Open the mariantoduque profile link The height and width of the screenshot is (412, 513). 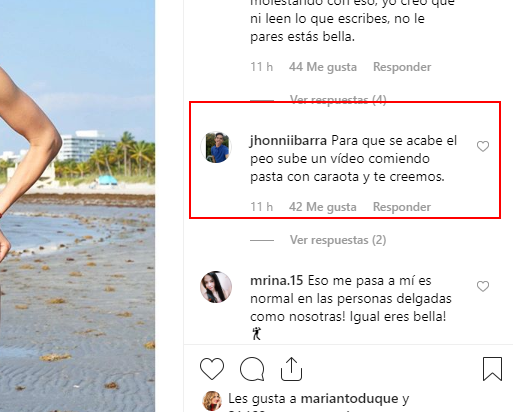point(349,399)
